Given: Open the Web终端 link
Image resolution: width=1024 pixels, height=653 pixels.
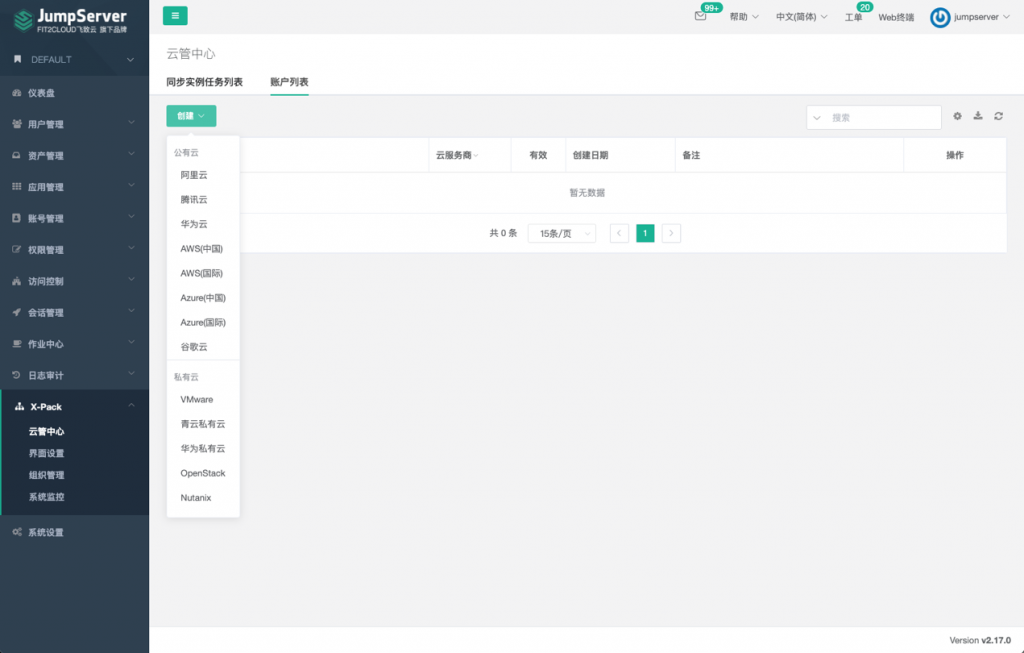Looking at the screenshot, I should click(x=896, y=17).
